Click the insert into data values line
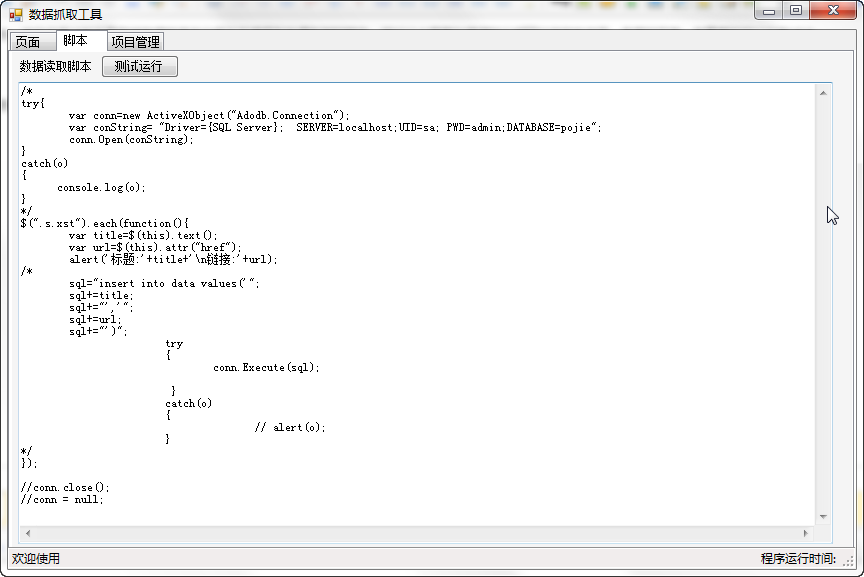Screen dimensions: 864x577 coord(164,283)
